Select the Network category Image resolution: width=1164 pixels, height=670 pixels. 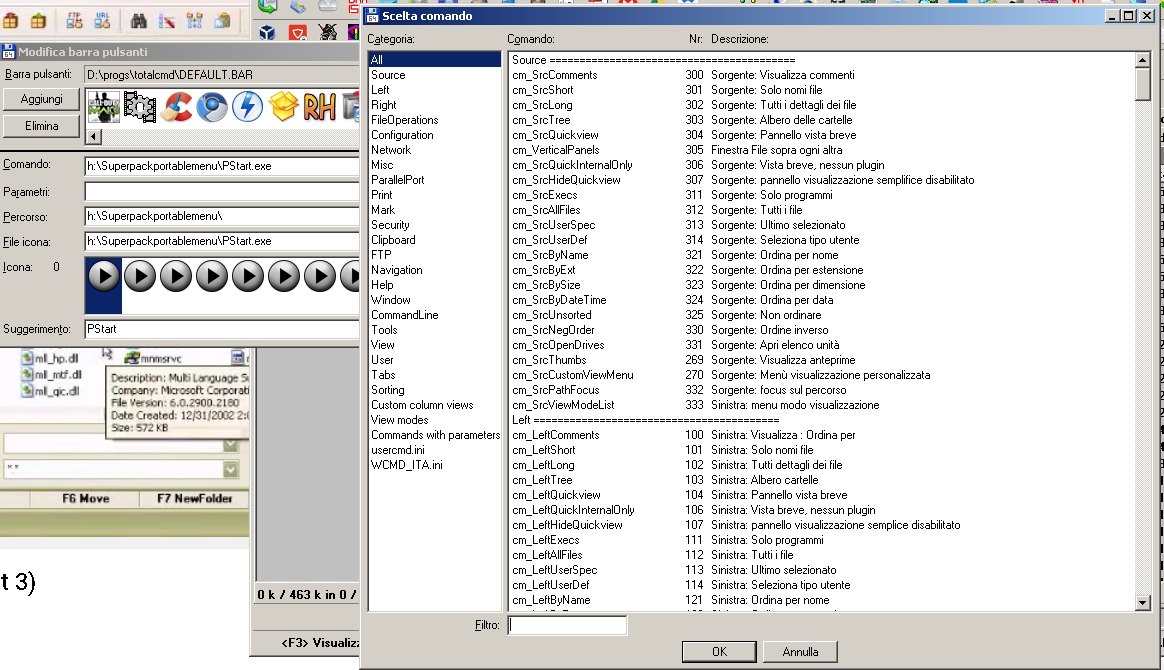pyautogui.click(x=391, y=150)
